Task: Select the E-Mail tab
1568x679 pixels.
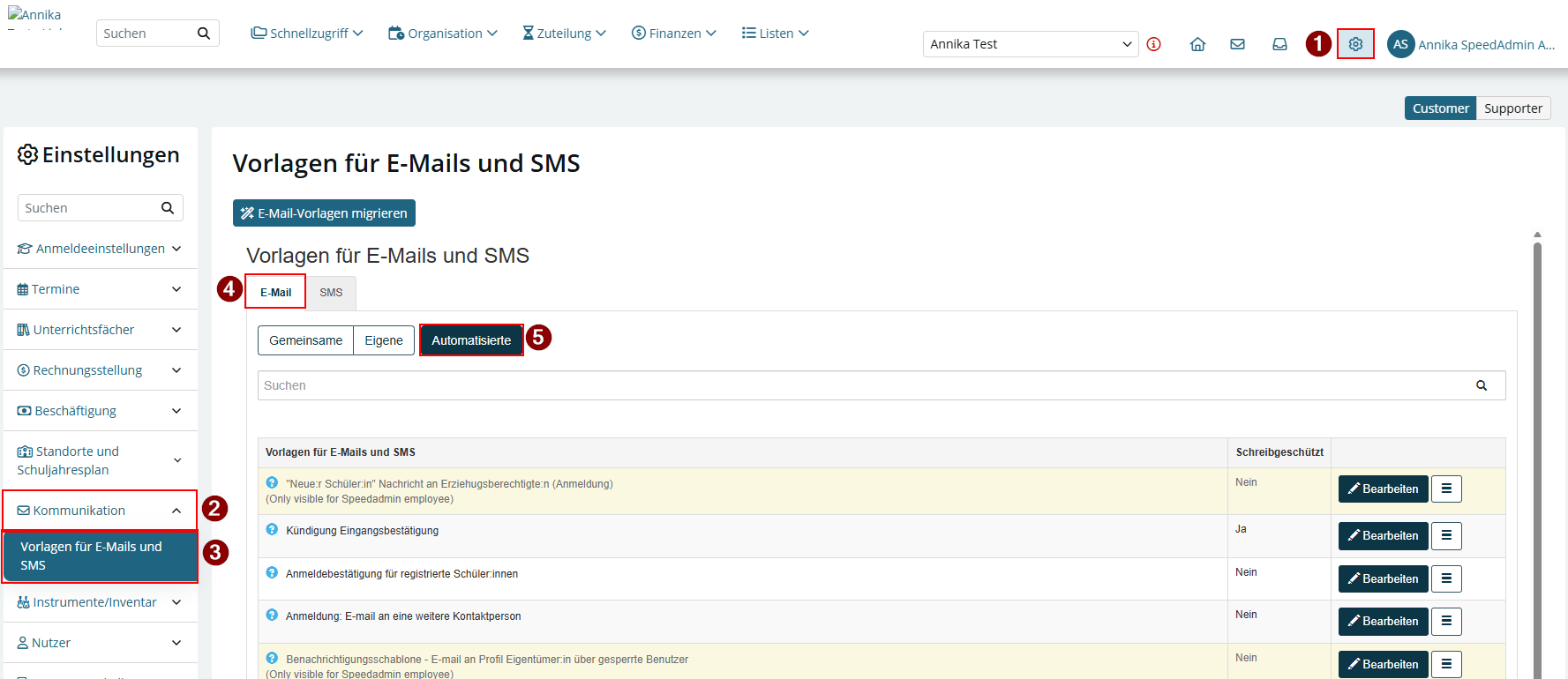Action: [x=275, y=292]
